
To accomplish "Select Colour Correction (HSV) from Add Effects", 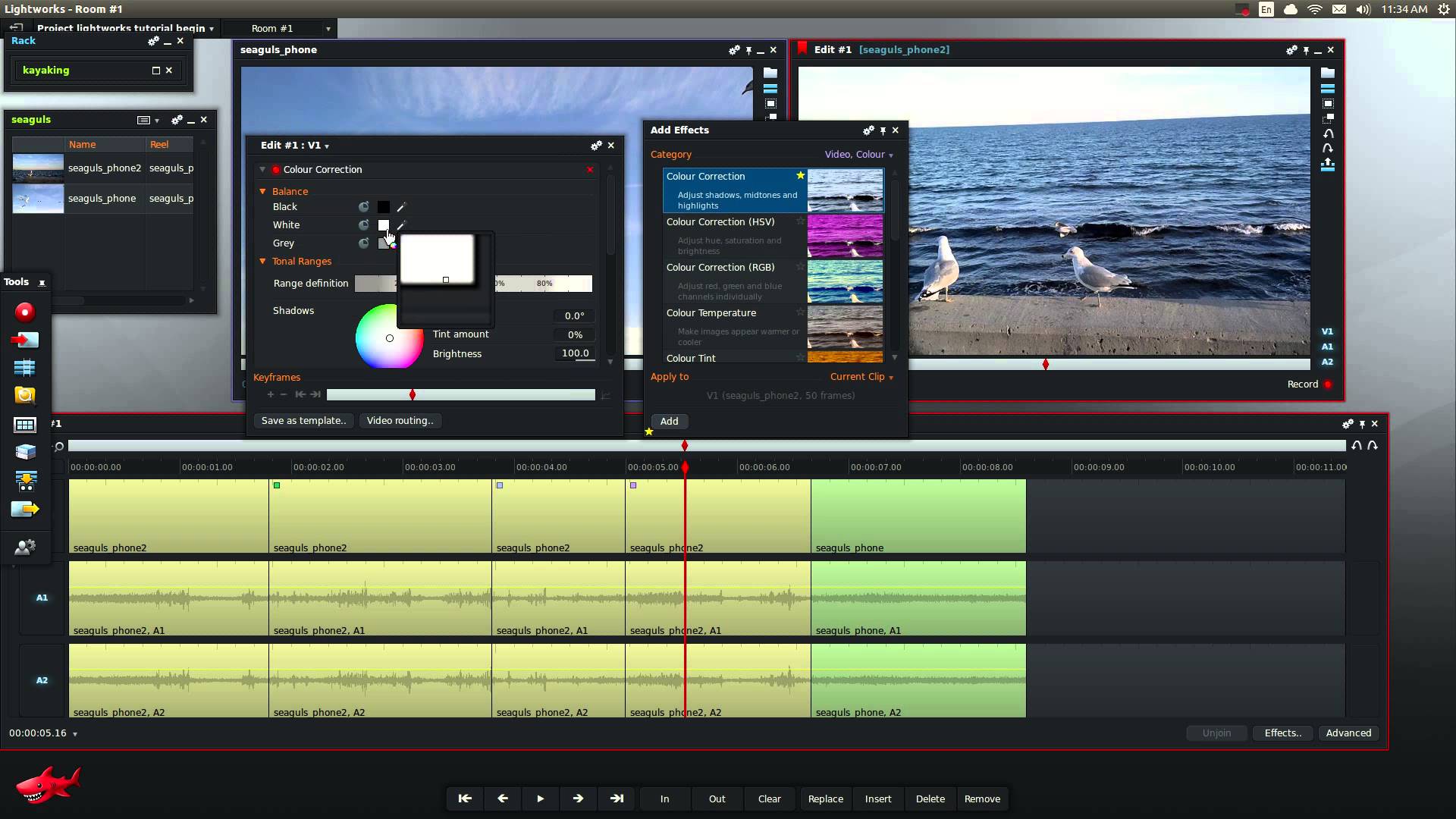I will coord(720,222).
